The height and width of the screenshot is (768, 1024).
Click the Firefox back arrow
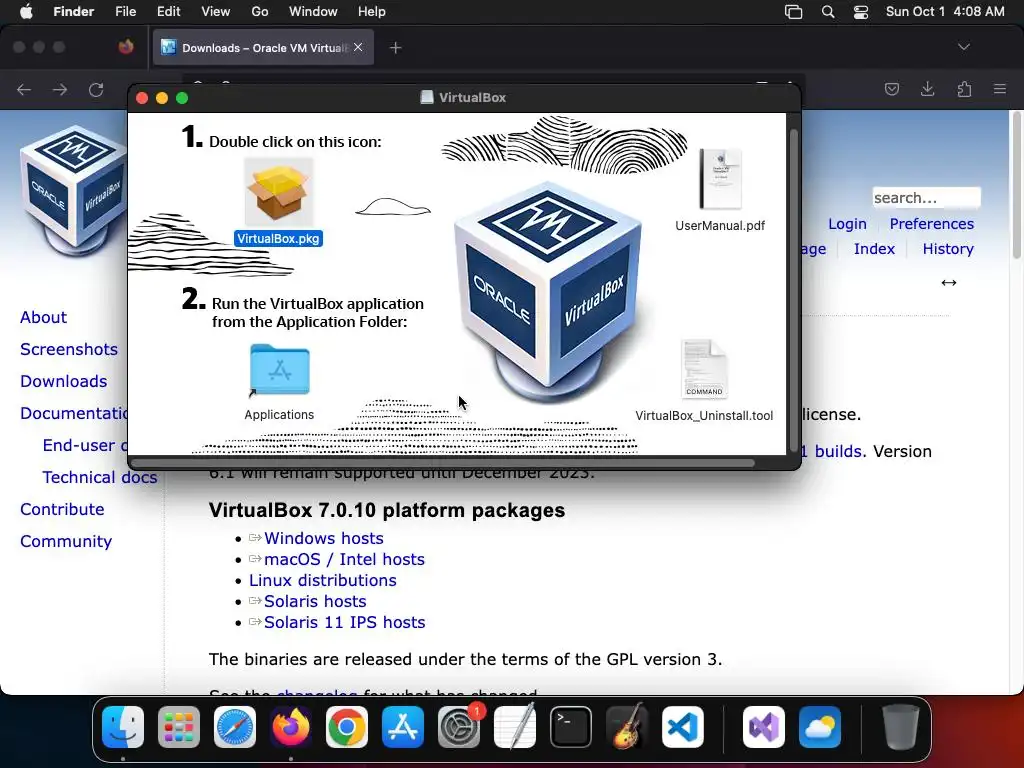coord(24,89)
